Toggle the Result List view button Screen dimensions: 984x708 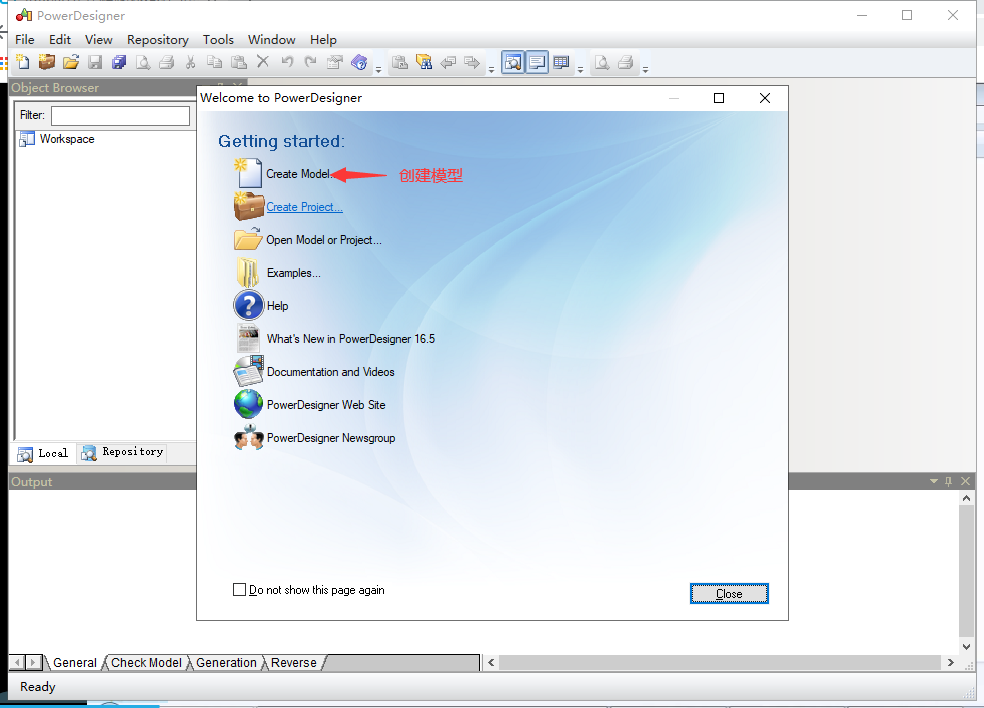[x=561, y=62]
